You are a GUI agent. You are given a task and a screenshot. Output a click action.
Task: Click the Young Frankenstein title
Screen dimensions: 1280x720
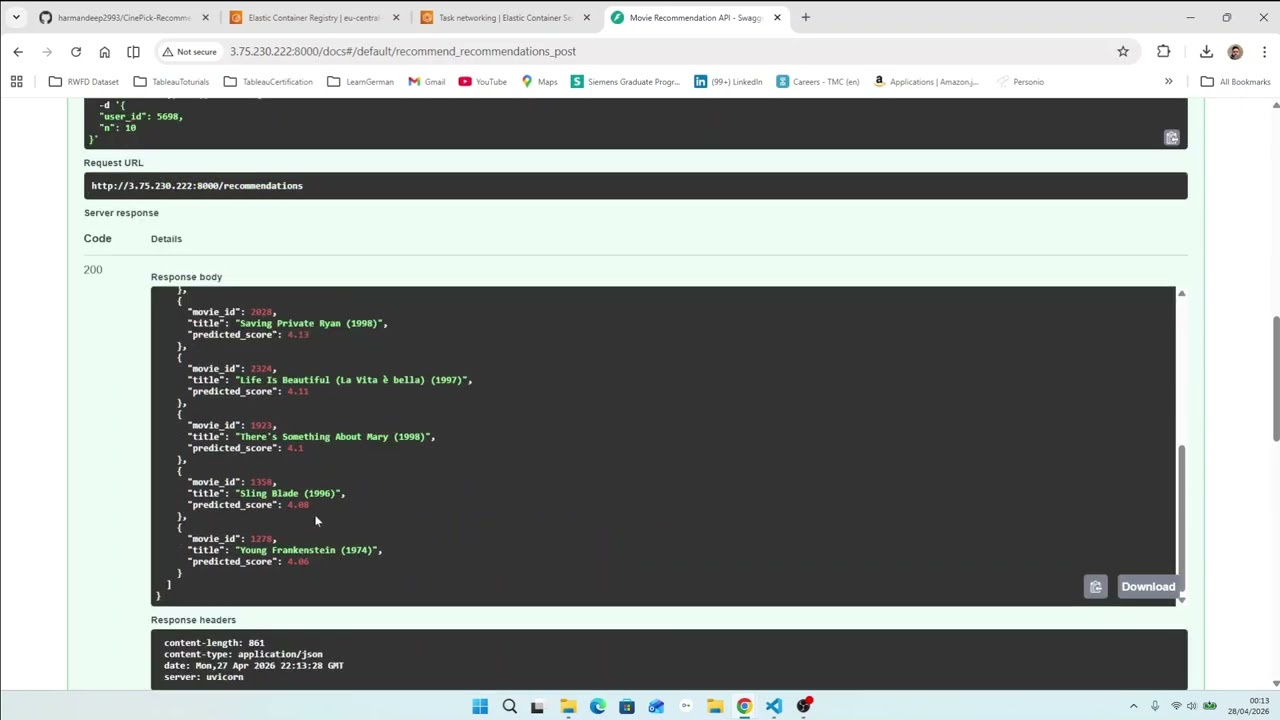[x=309, y=550]
